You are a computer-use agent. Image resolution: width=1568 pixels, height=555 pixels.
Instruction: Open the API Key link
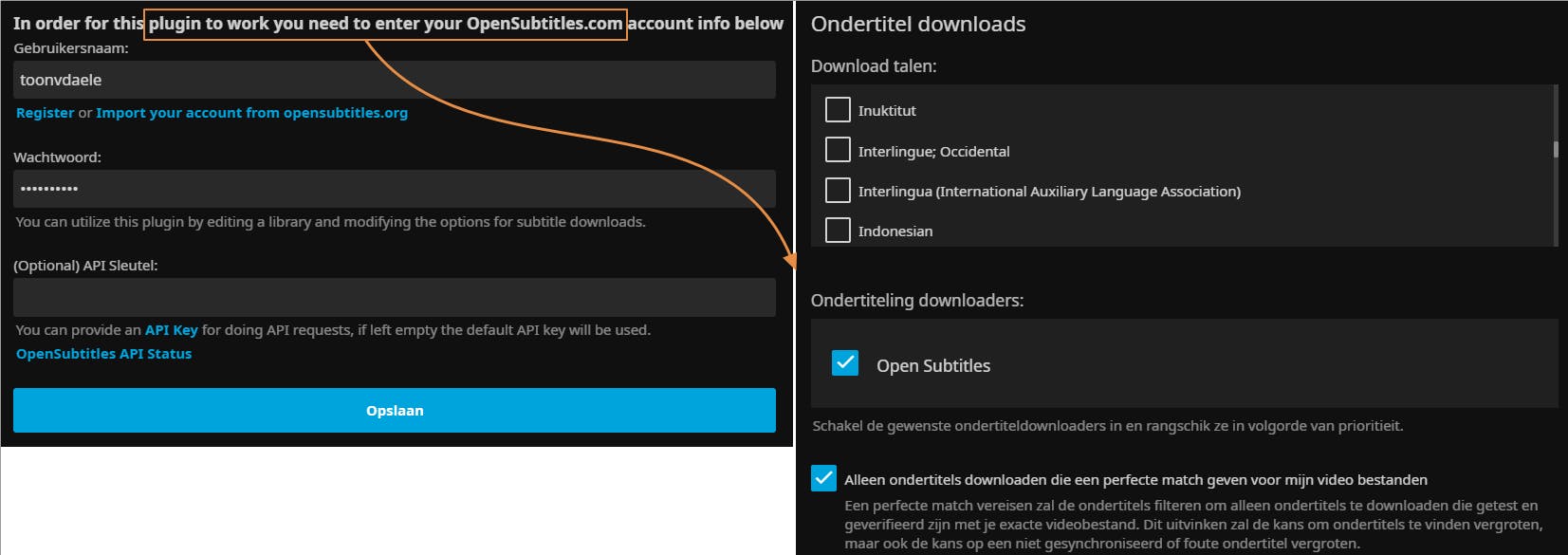click(x=171, y=330)
